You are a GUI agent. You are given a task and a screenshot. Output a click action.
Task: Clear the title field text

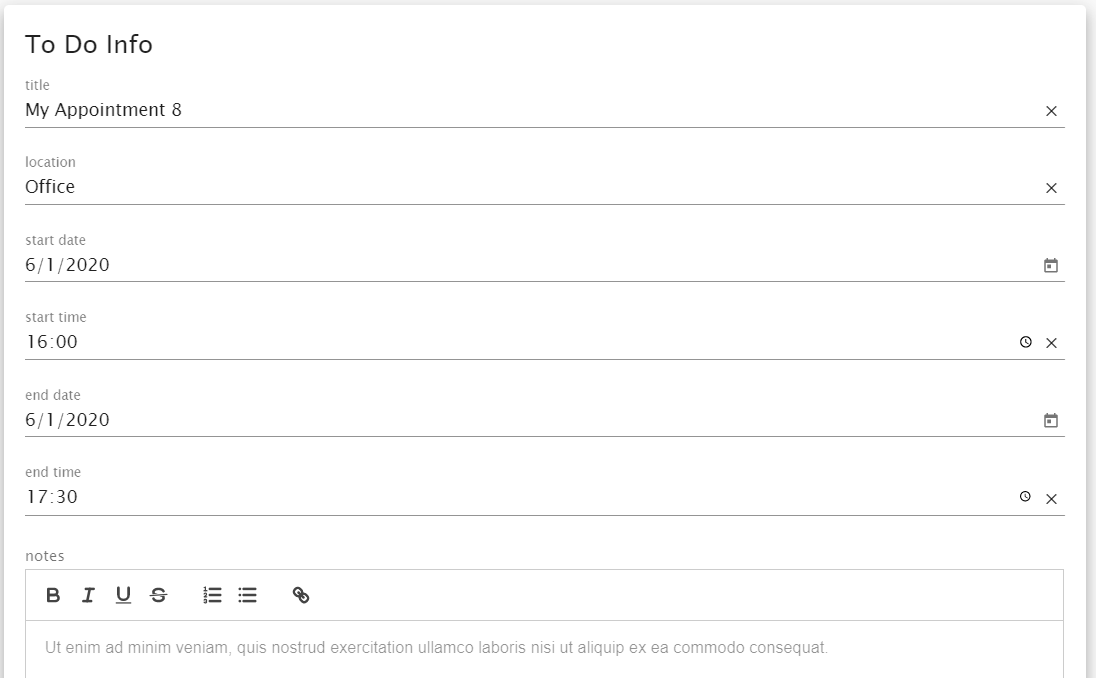(x=1051, y=111)
